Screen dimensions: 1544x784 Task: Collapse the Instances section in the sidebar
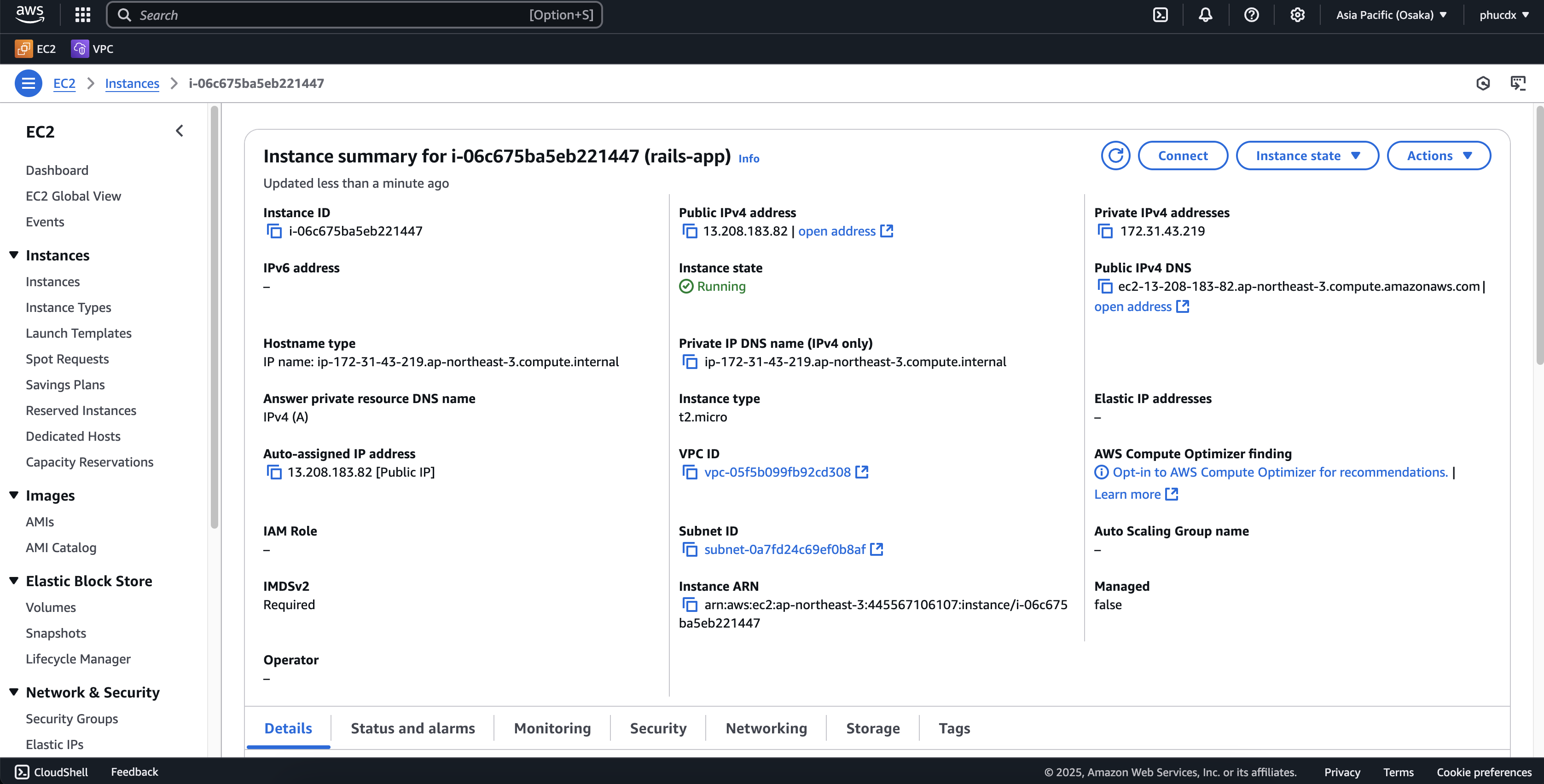click(x=14, y=254)
